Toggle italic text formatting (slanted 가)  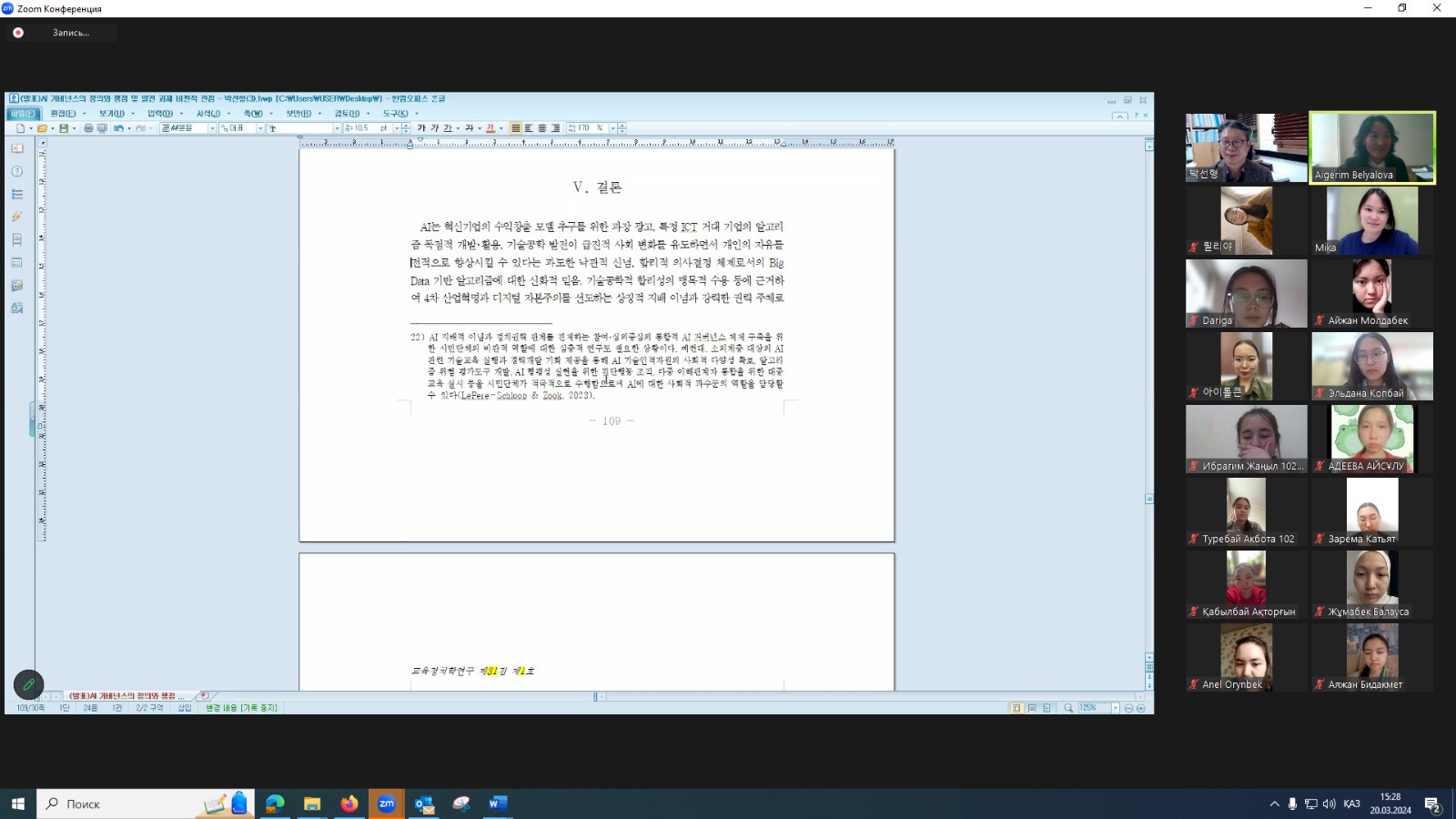(434, 128)
